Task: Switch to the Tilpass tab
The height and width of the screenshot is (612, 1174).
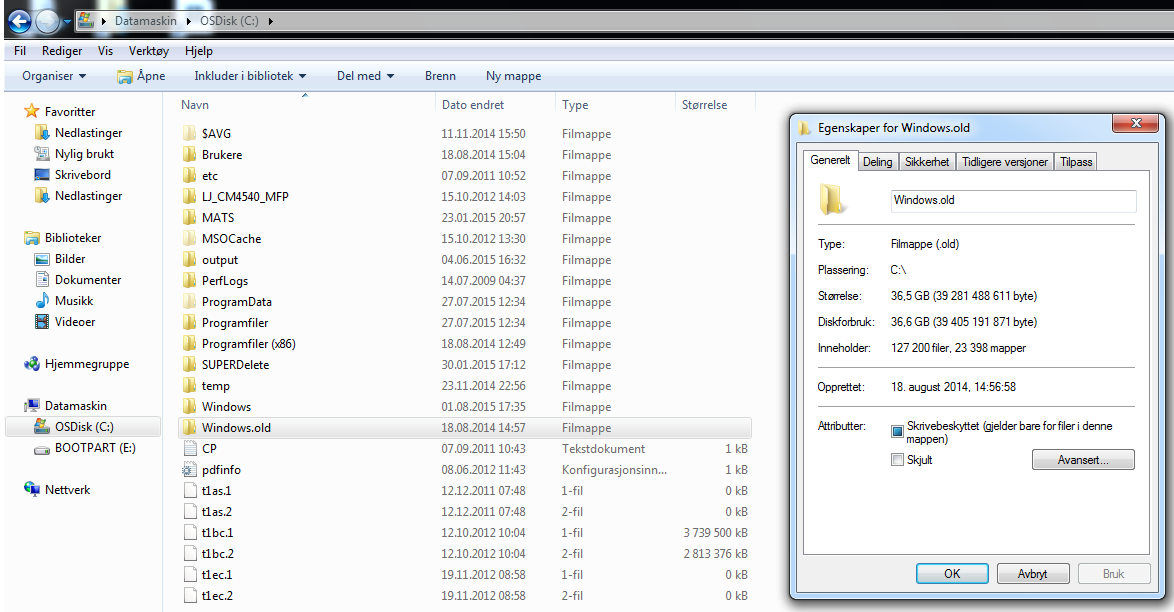Action: (1076, 162)
